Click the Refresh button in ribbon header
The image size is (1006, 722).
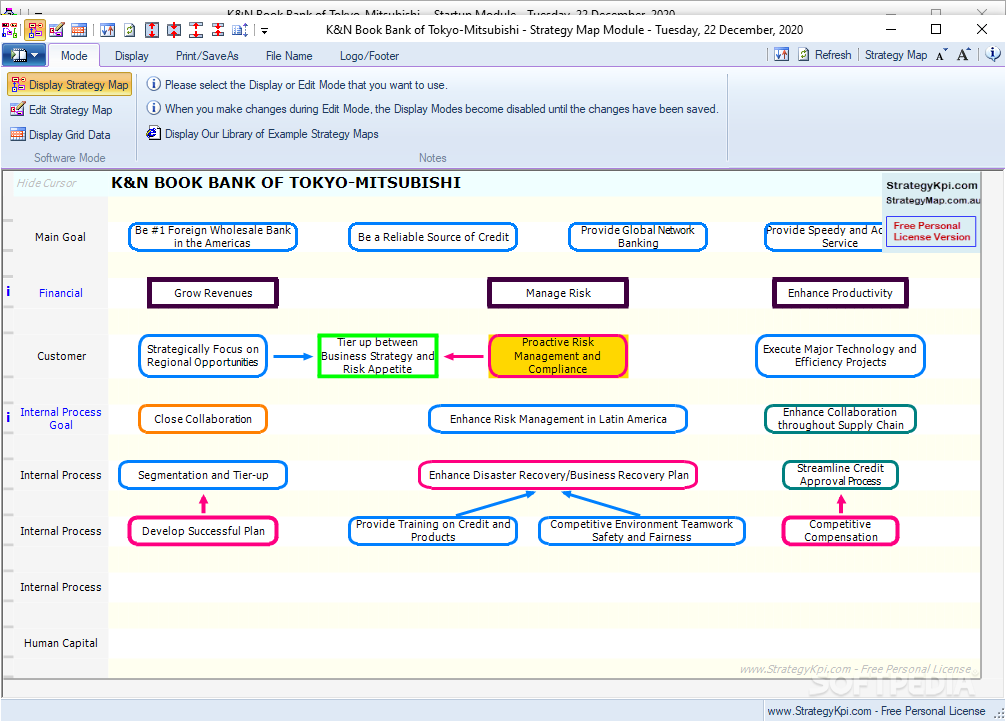[824, 55]
